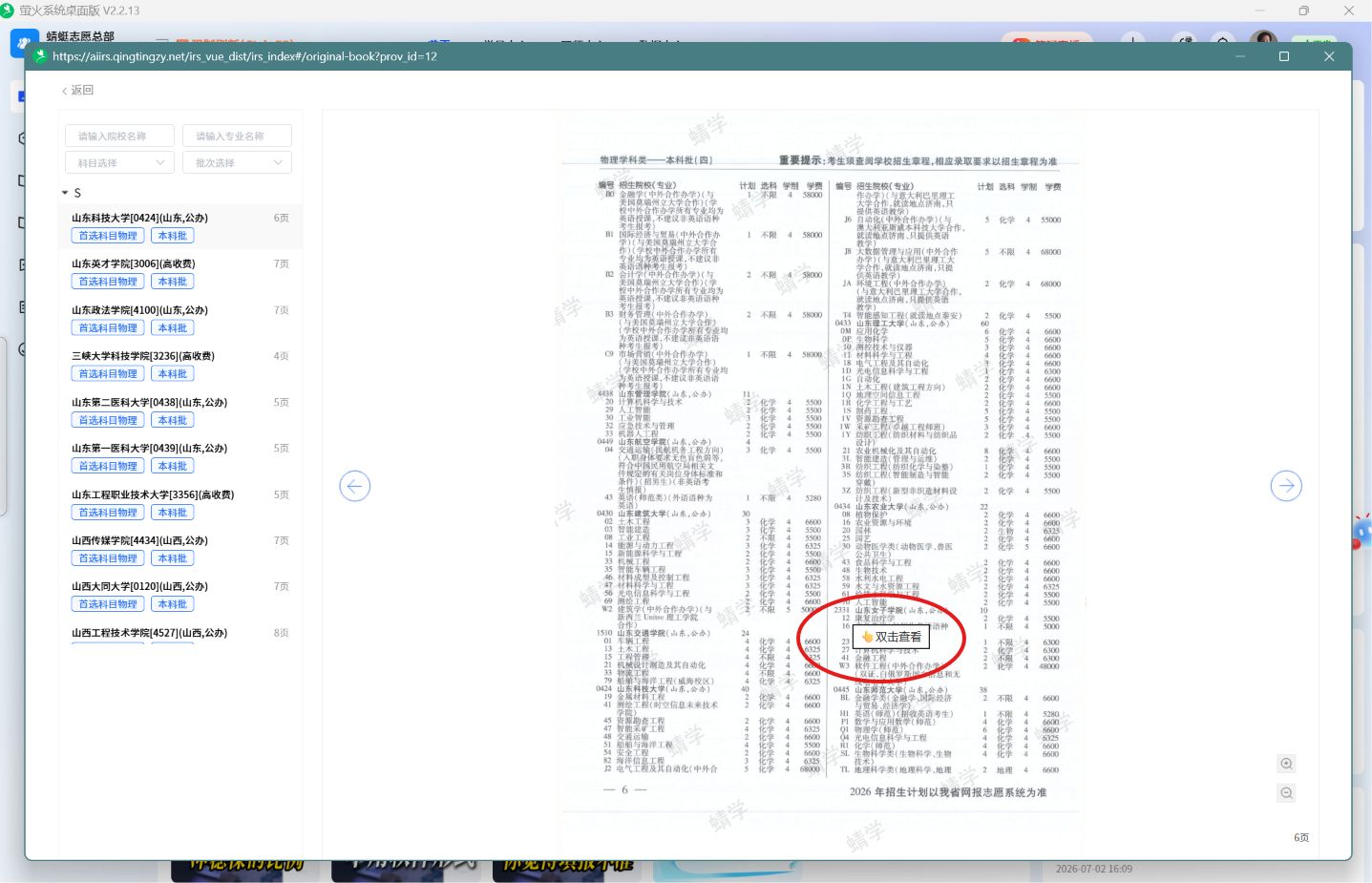Viewport: 1372px width, 883px height.
Task: Click 本科批 tag under 山东政法学院
Action: pyautogui.click(x=173, y=327)
